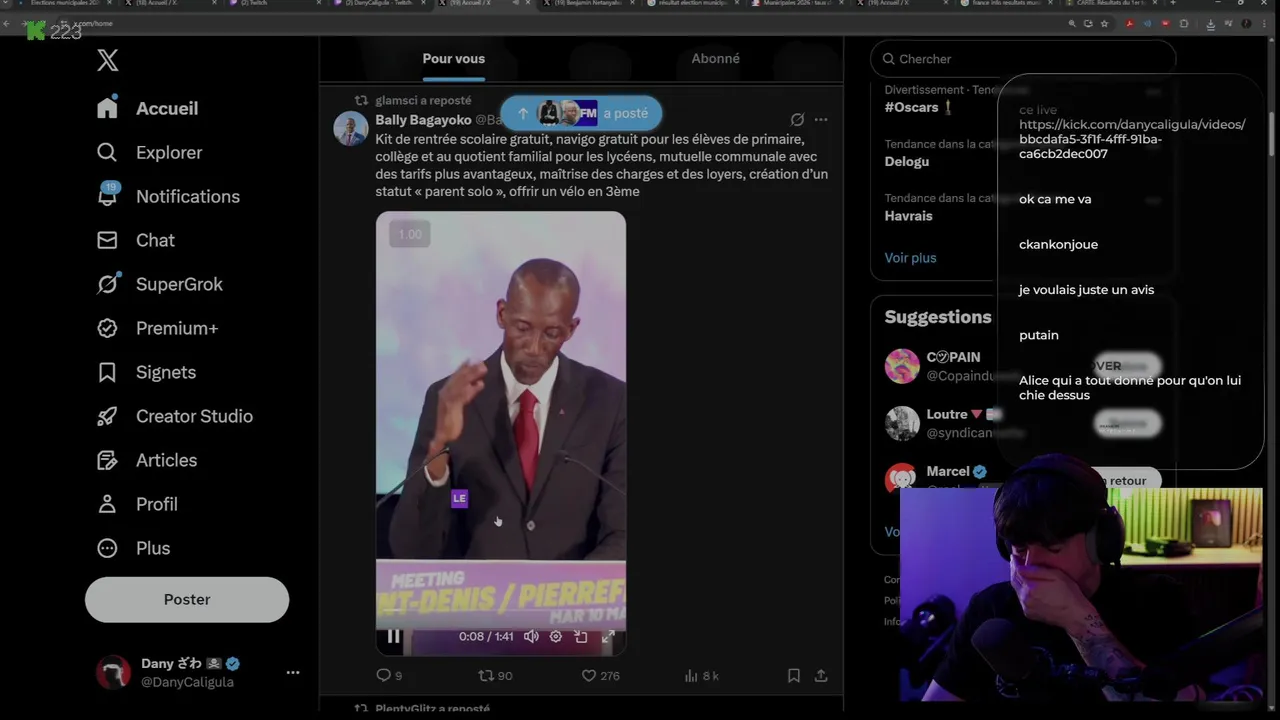Click the picture-in-picture video icon
The image size is (1280, 720).
pos(581,636)
